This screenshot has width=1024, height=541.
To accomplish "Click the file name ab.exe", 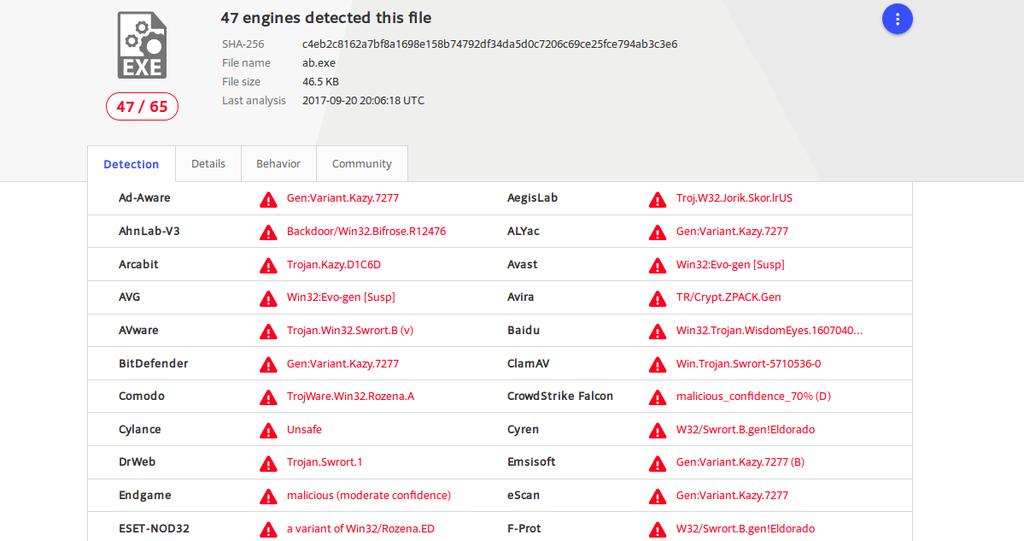I will (319, 63).
